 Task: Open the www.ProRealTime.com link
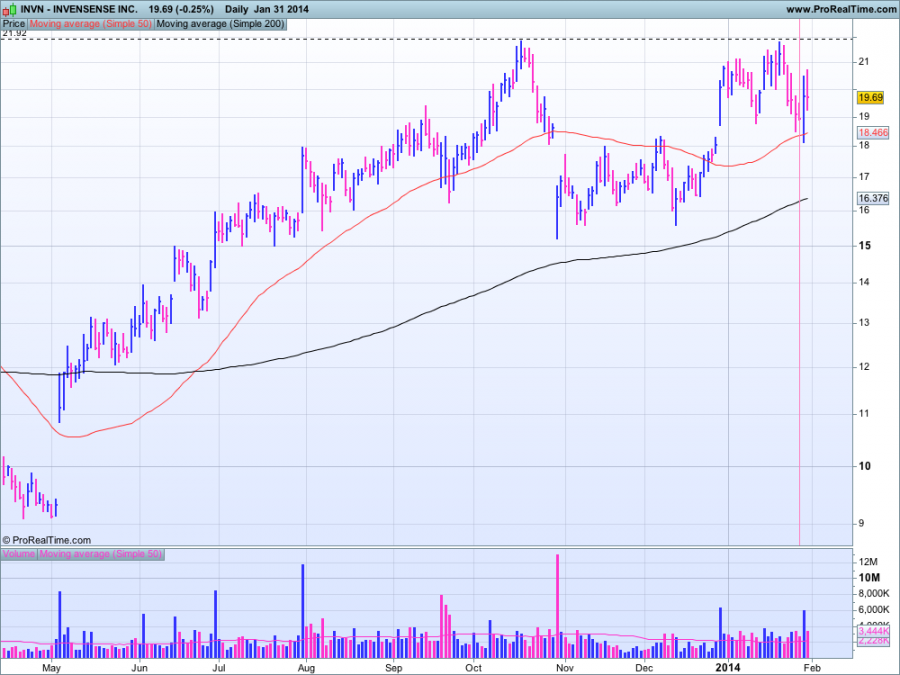[840, 9]
